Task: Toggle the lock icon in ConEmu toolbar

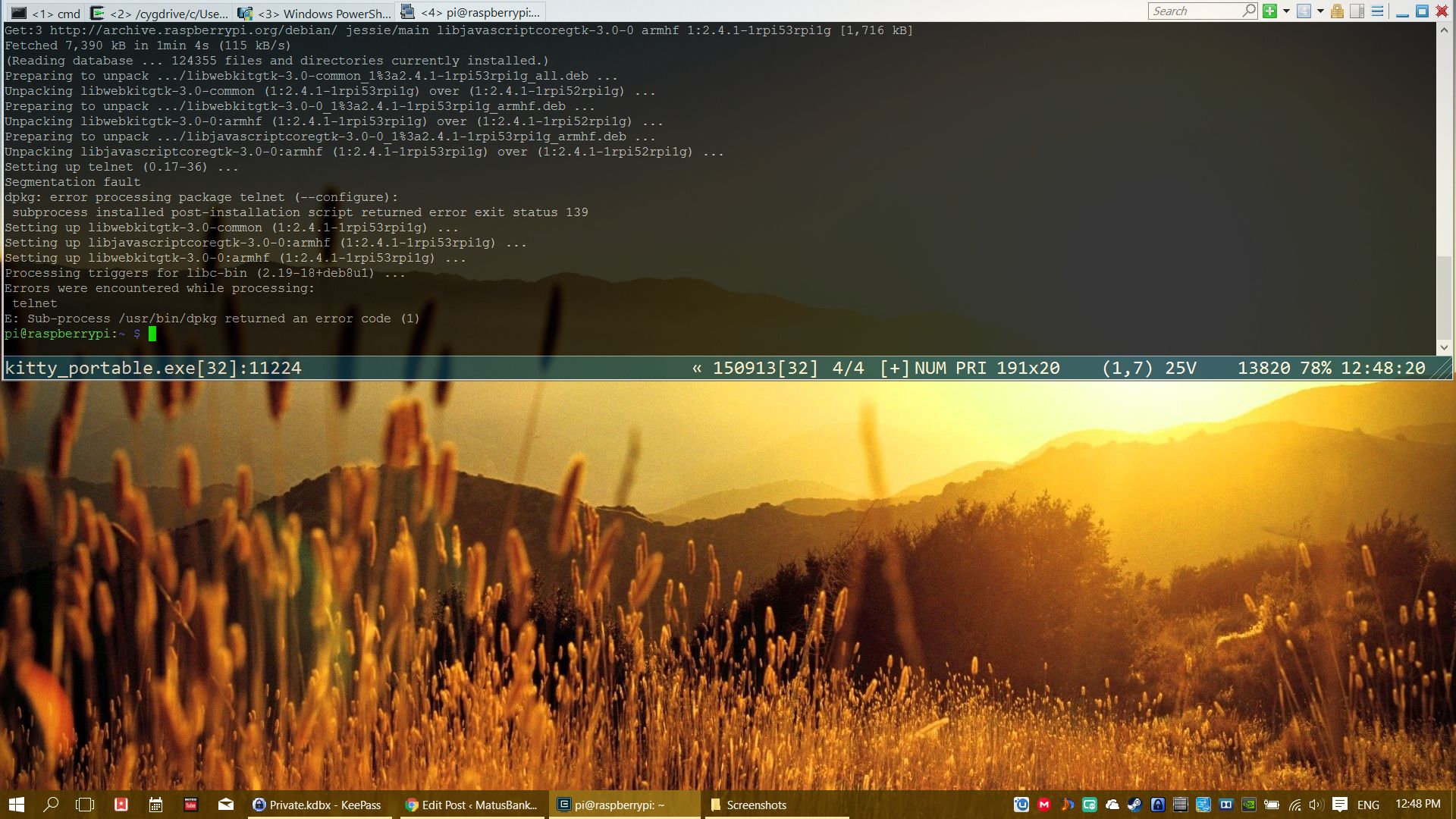Action: 1337,11
